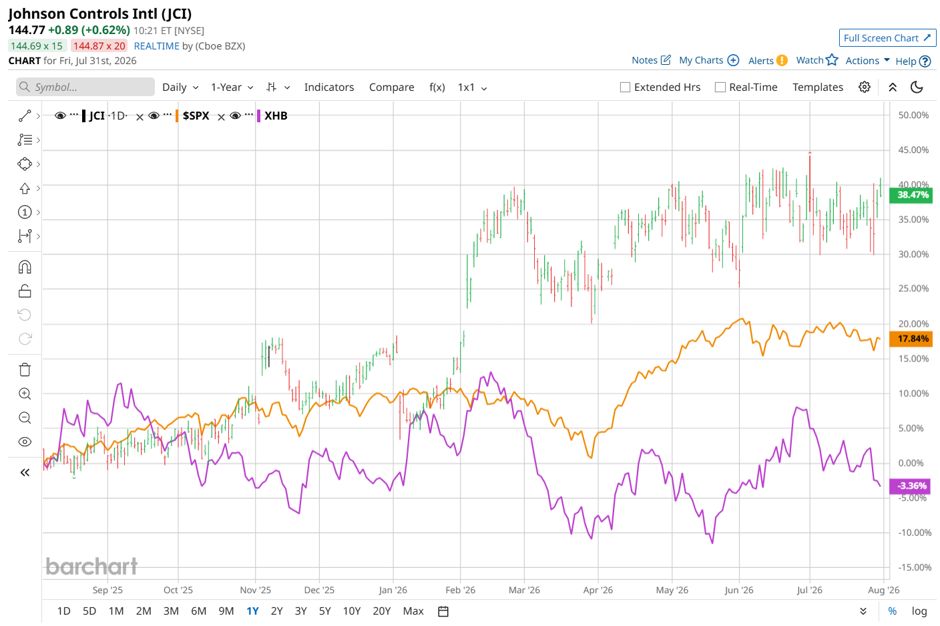Toggle drawings visibility eye in left toolbar
Image resolution: width=940 pixels, height=626 pixels.
pyautogui.click(x=25, y=442)
